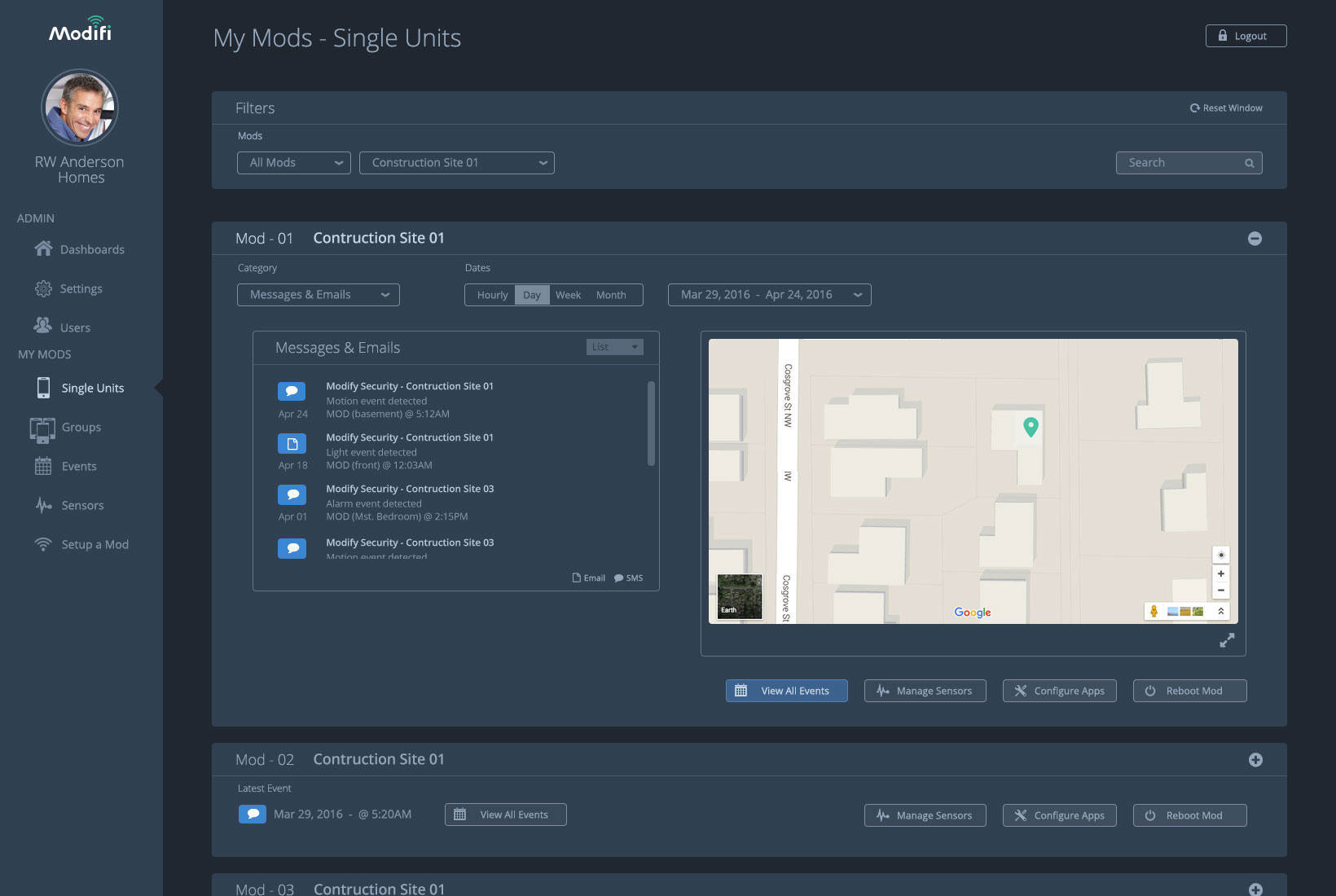The image size is (1336, 896).
Task: Select Day date granularity
Action: [532, 295]
